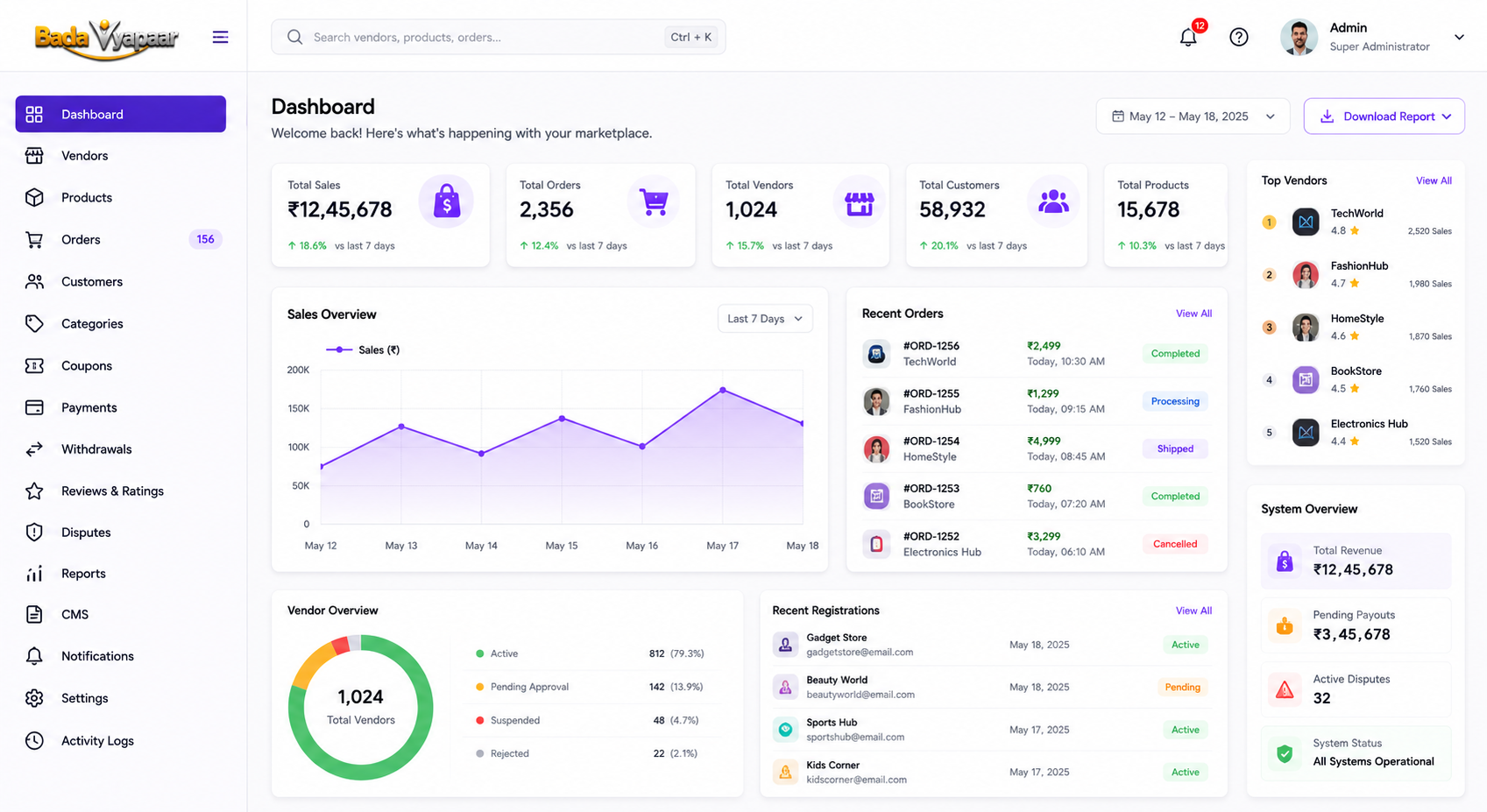This screenshot has width=1487, height=812.
Task: Click the Activity Logs clock icon
Action: (x=34, y=740)
